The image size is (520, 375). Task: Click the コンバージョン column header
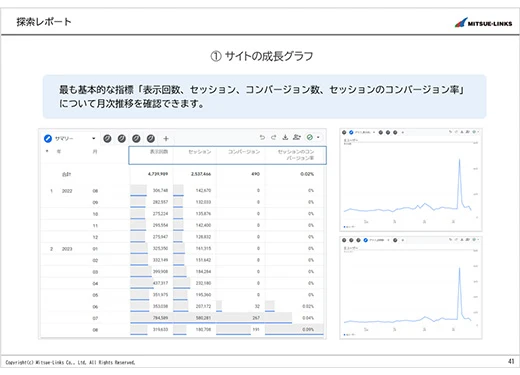[x=244, y=152]
